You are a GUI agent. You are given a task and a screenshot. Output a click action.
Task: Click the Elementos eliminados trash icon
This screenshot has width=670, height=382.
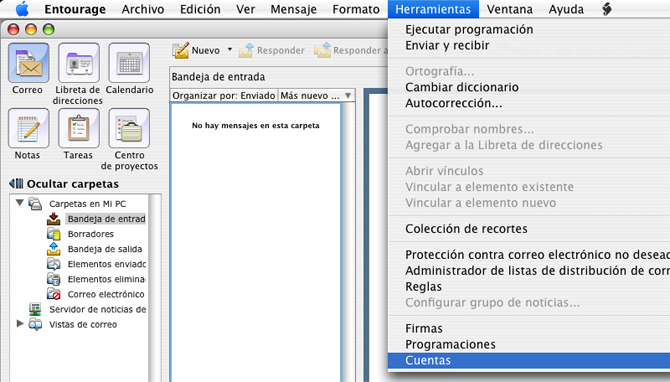(x=54, y=279)
